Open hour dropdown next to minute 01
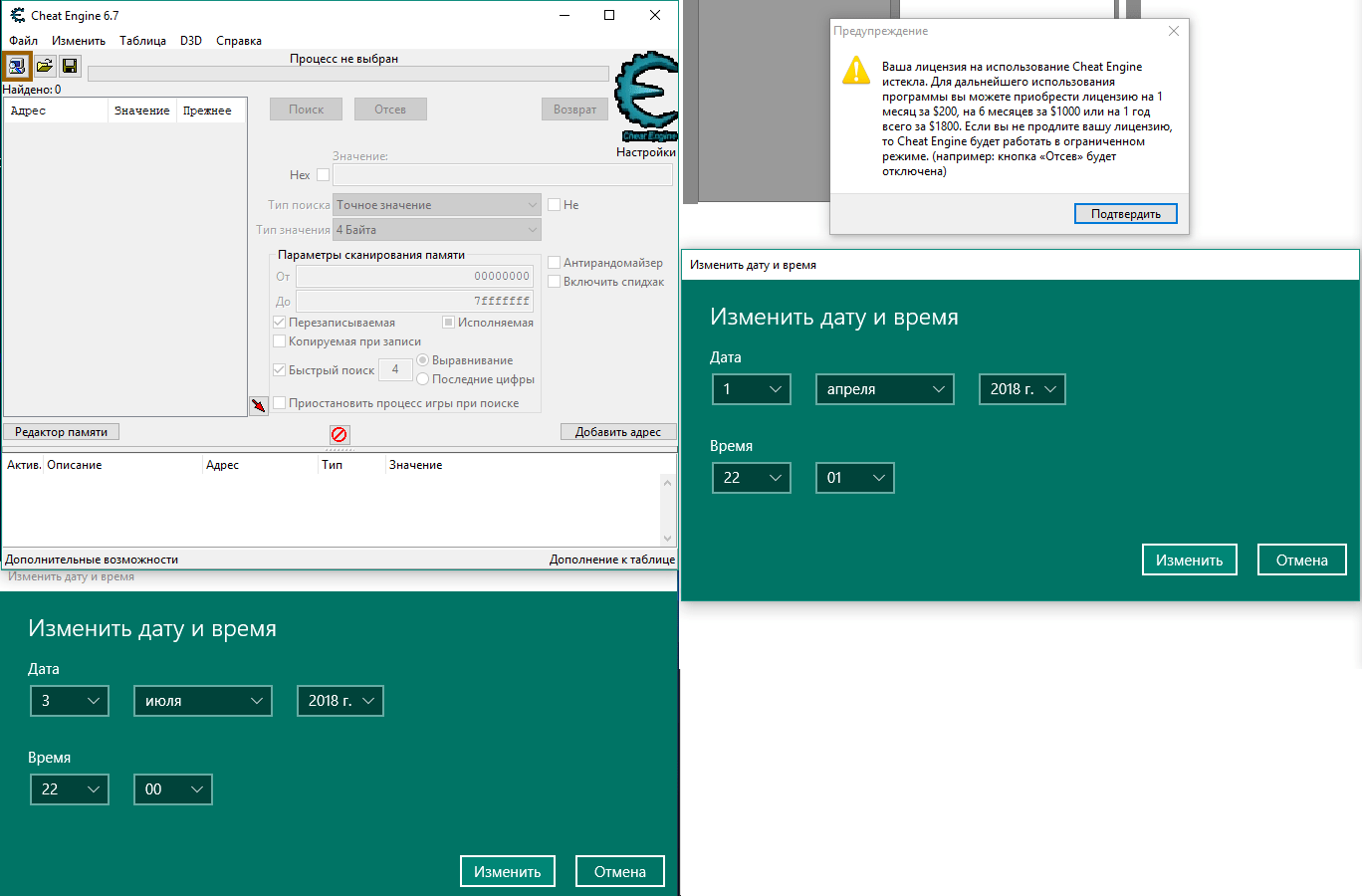The height and width of the screenshot is (896, 1362). 752,478
